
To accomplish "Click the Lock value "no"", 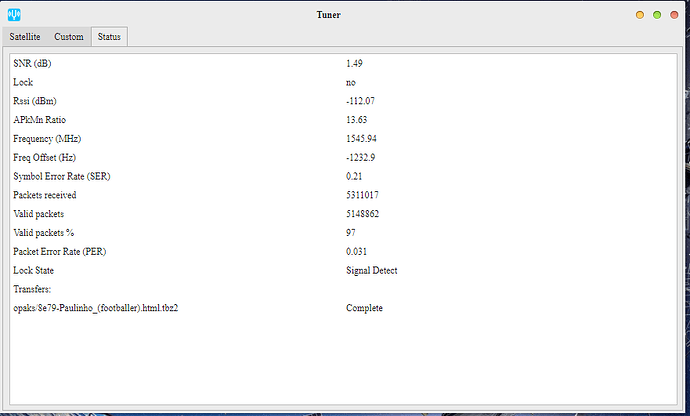I will (351, 82).
